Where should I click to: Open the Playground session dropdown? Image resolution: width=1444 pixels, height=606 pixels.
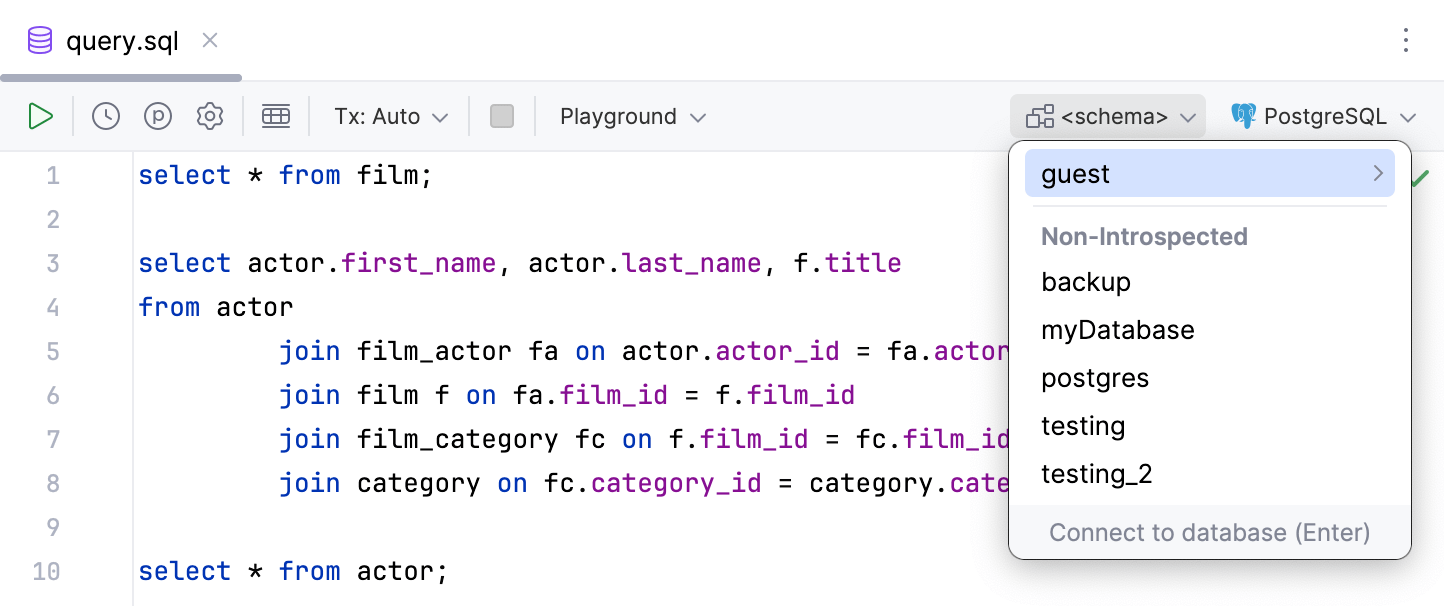[x=632, y=116]
